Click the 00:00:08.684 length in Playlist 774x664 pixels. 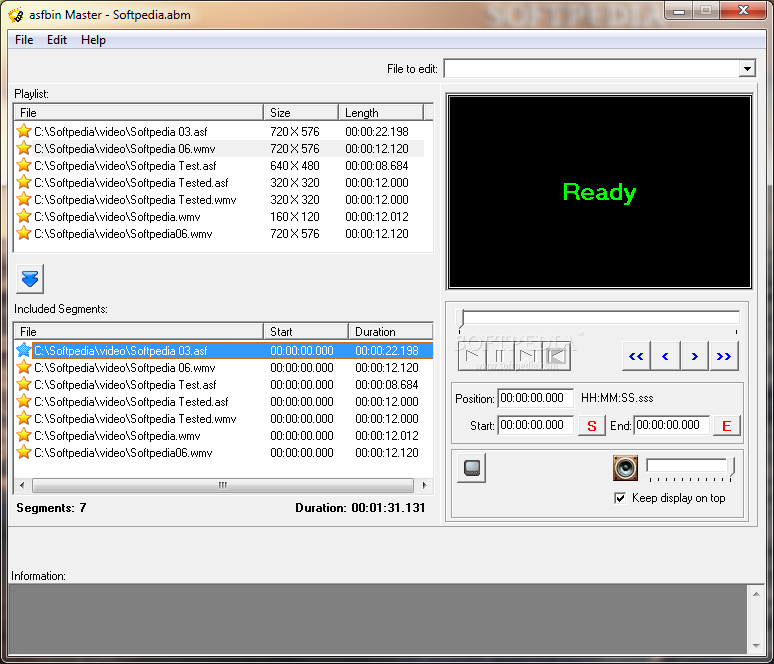click(377, 165)
